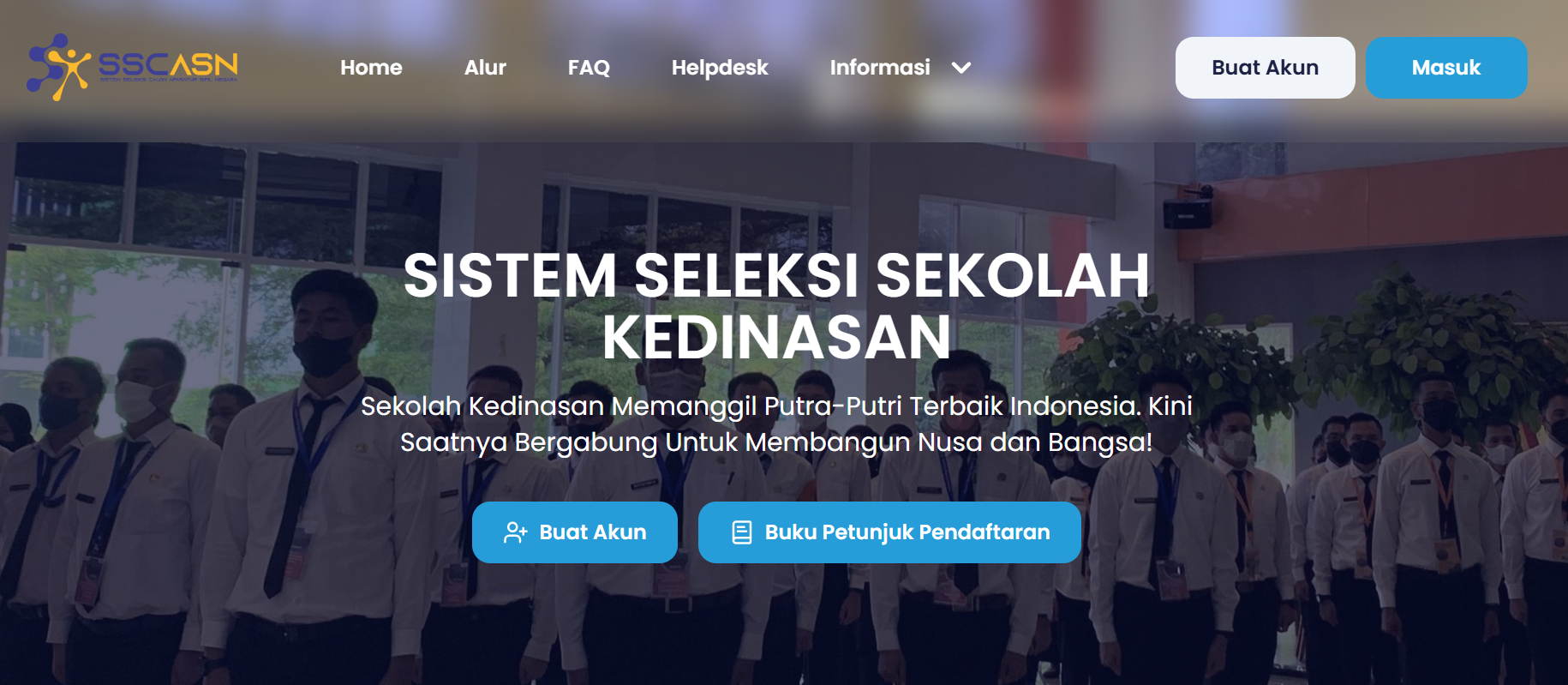The height and width of the screenshot is (685, 1568).
Task: Click the white Buat Akun header button
Action: [x=1265, y=68]
